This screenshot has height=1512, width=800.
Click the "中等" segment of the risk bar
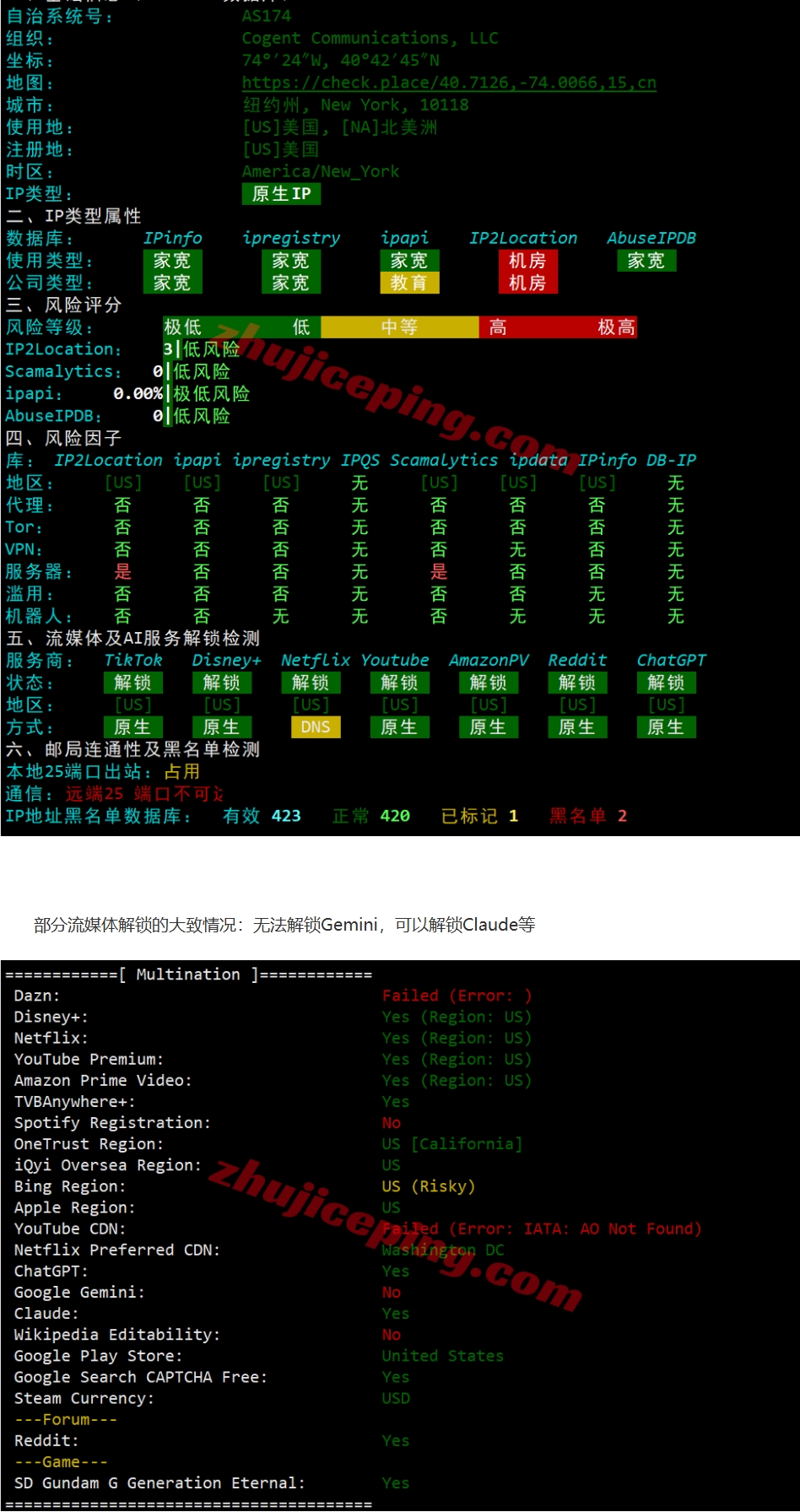[399, 327]
